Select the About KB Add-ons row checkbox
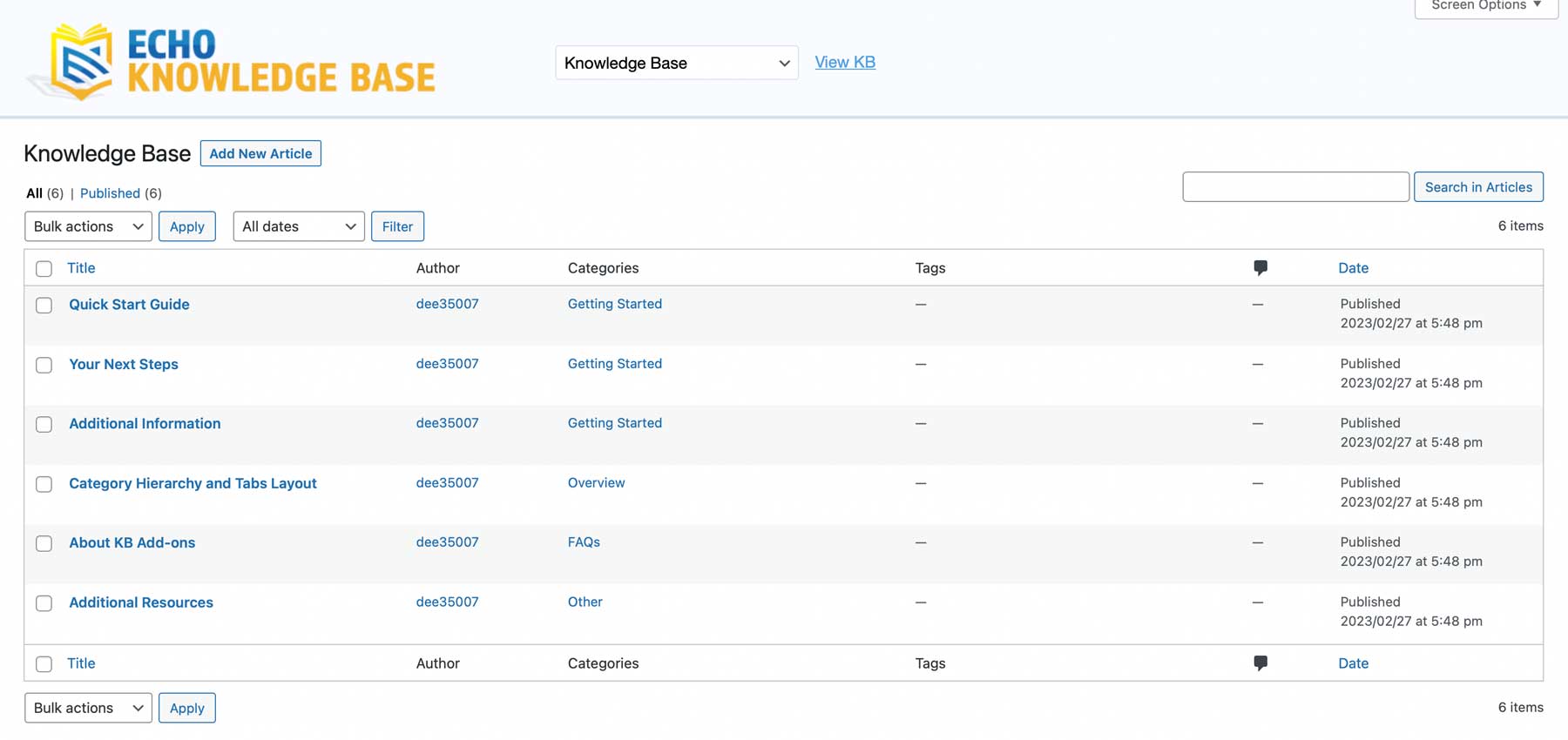Viewport: 1568px width, 740px height. [x=44, y=544]
